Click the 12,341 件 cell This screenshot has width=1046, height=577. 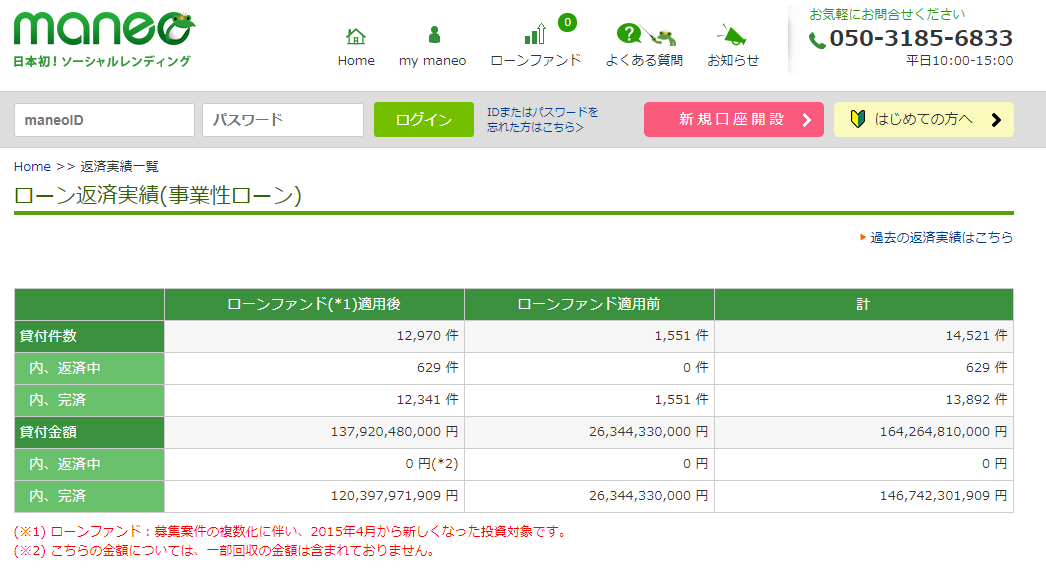pyautogui.click(x=314, y=400)
